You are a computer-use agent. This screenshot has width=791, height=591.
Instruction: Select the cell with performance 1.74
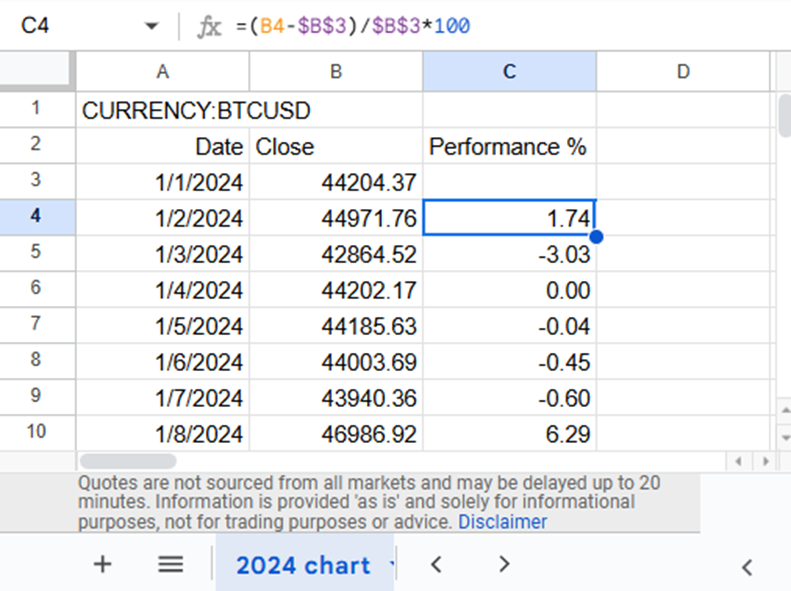[x=510, y=218]
